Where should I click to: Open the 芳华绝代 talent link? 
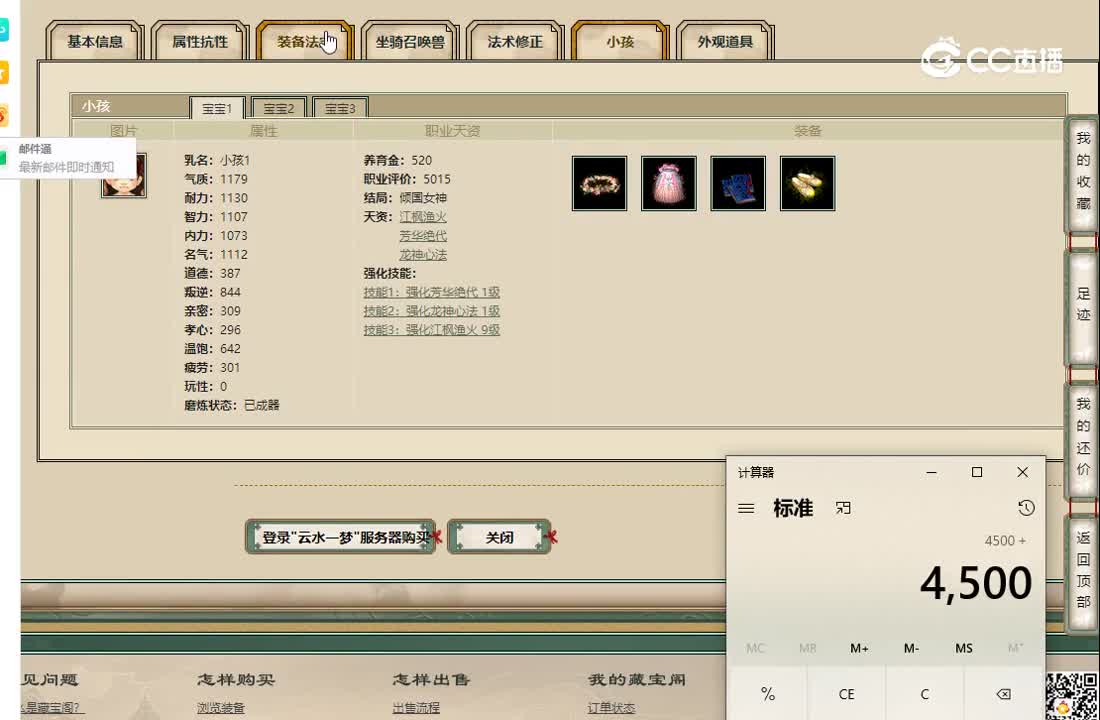(x=423, y=236)
